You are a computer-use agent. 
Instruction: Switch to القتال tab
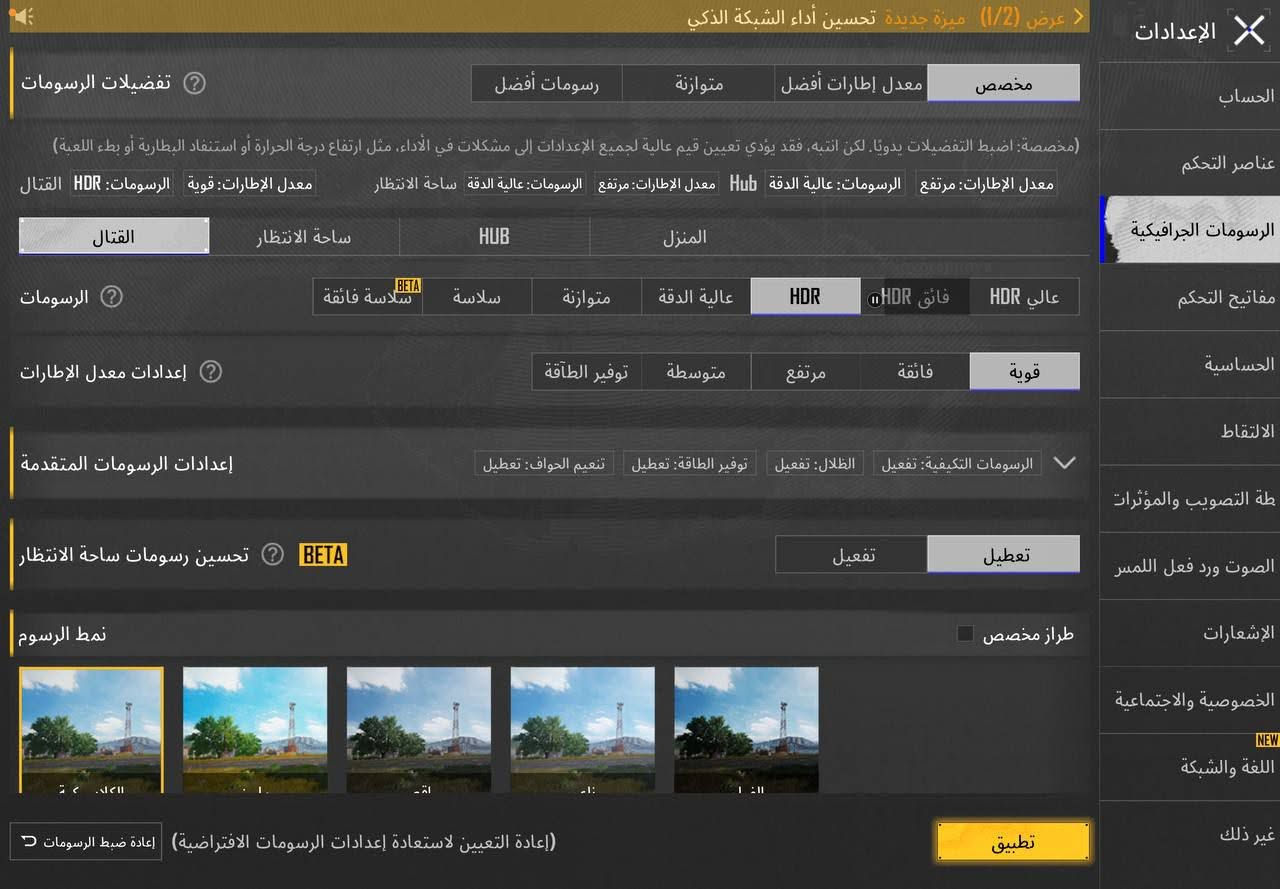(114, 237)
